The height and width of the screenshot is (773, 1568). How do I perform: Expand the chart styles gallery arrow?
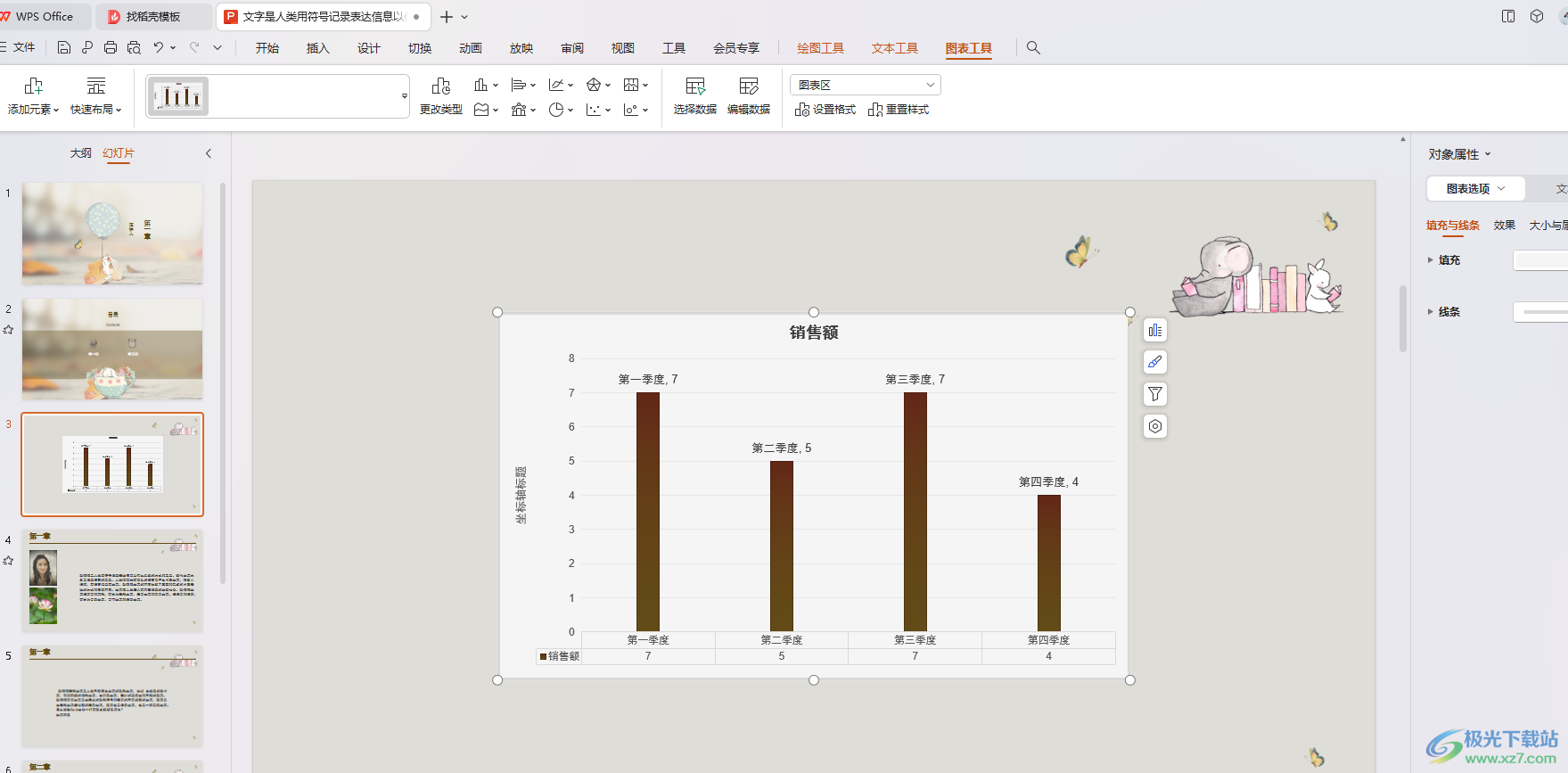404,96
